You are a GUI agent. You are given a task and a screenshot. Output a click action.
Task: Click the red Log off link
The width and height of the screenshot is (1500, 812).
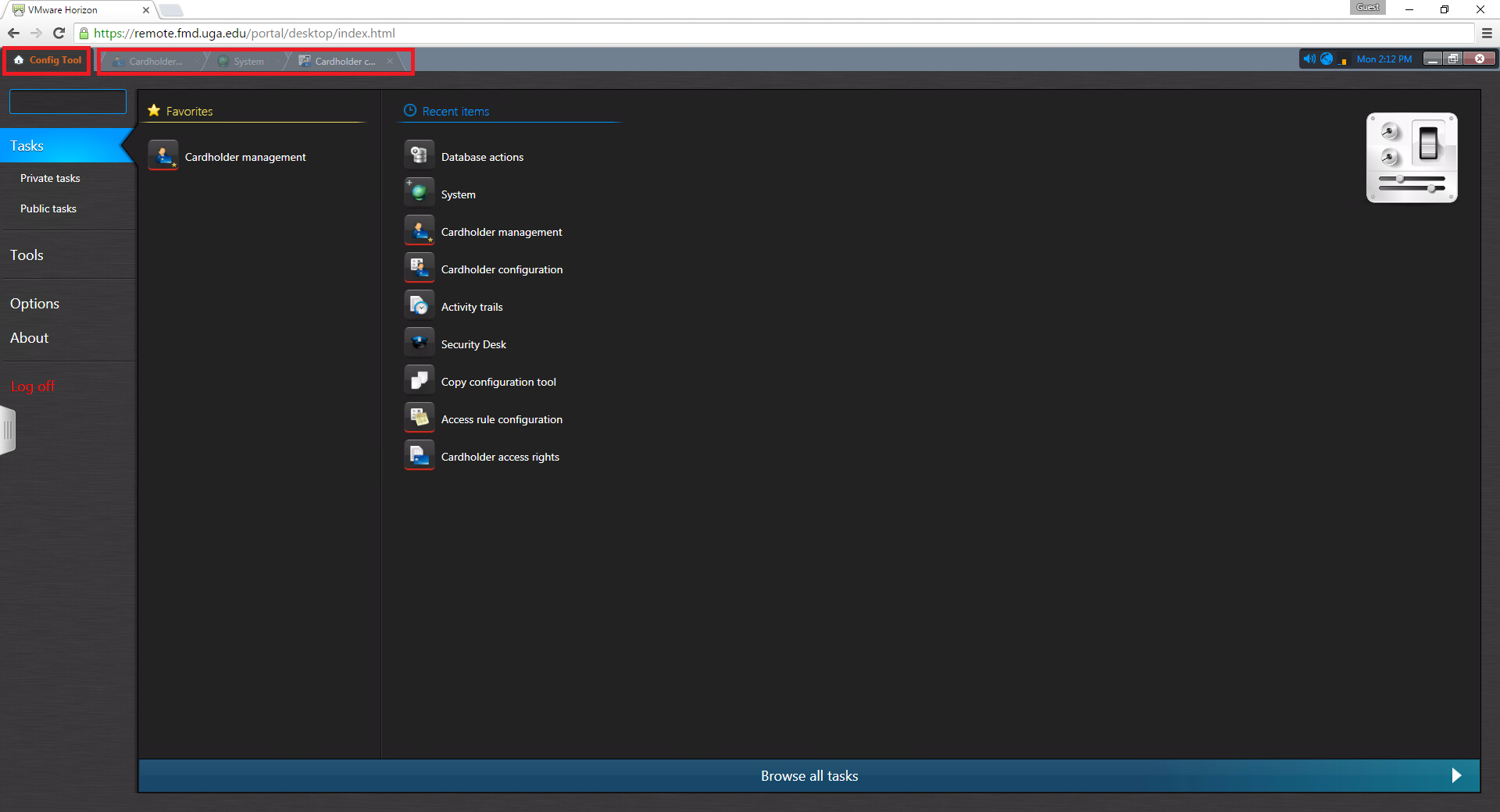click(33, 386)
